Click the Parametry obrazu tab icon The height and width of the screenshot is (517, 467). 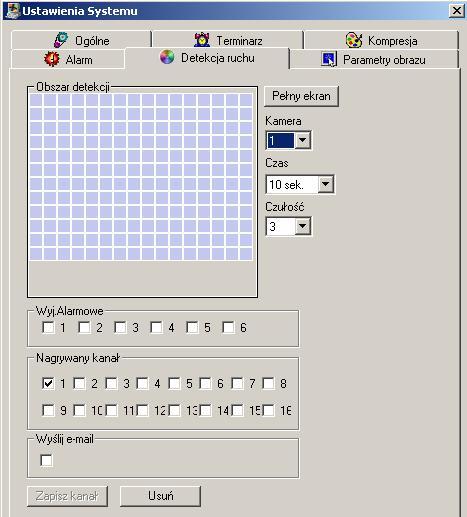(x=329, y=59)
